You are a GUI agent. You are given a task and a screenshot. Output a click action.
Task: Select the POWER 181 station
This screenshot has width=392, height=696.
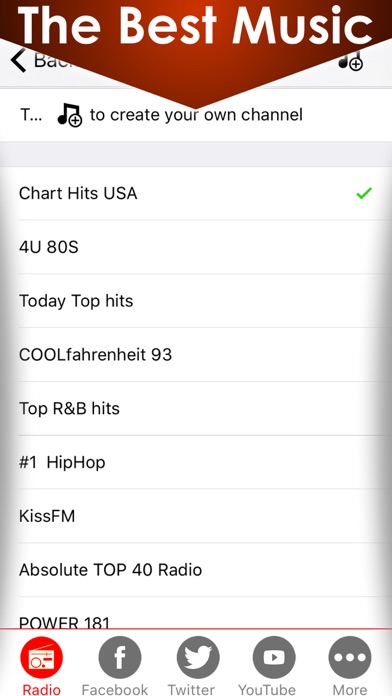pos(196,613)
